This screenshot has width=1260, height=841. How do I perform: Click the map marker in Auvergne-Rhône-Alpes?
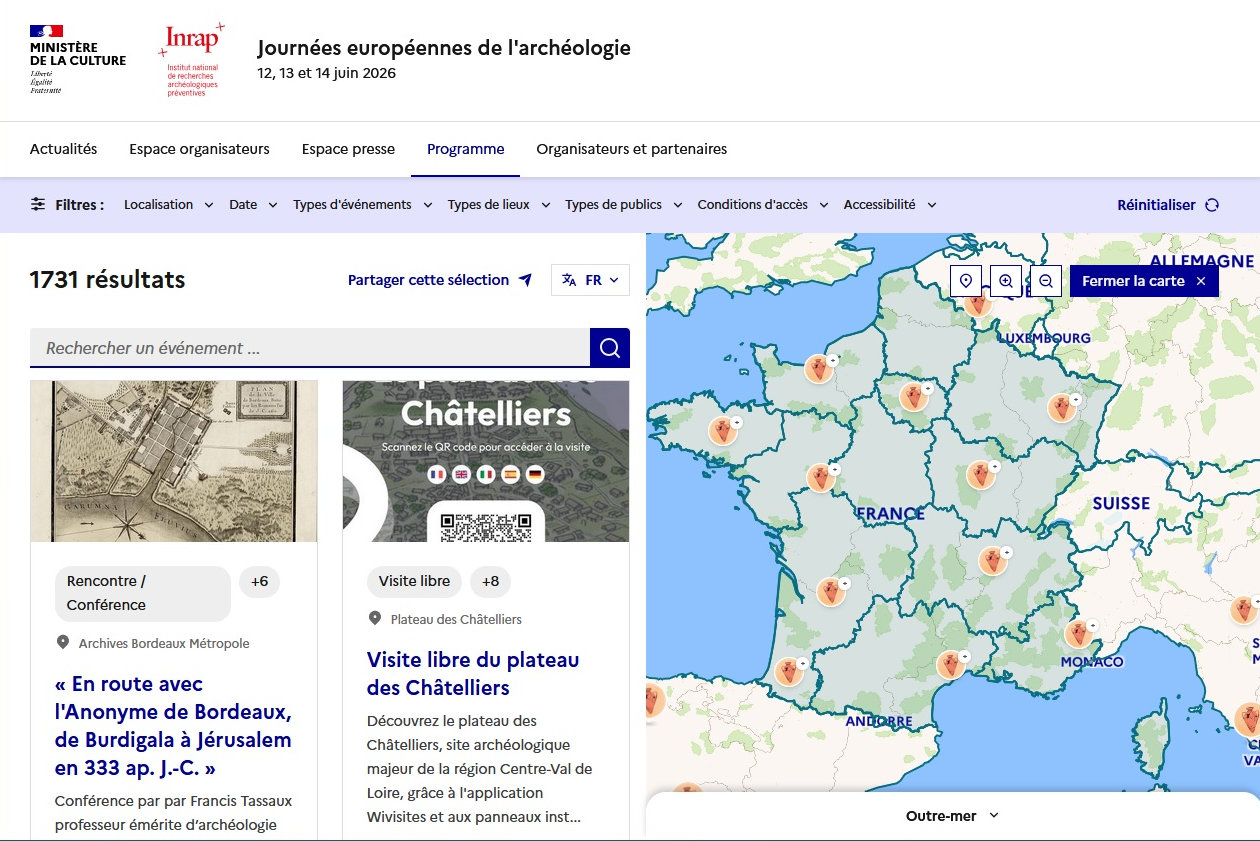[x=993, y=561]
